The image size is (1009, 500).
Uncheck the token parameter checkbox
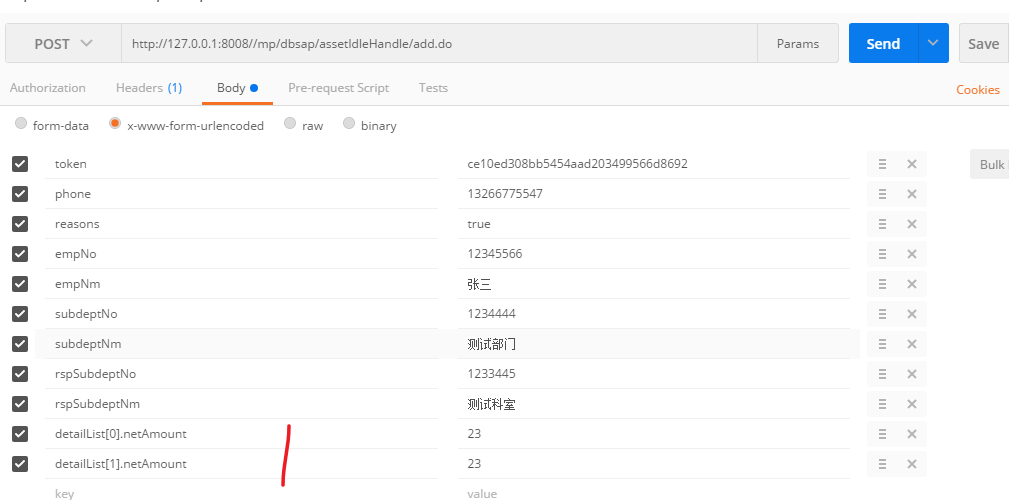(20, 164)
